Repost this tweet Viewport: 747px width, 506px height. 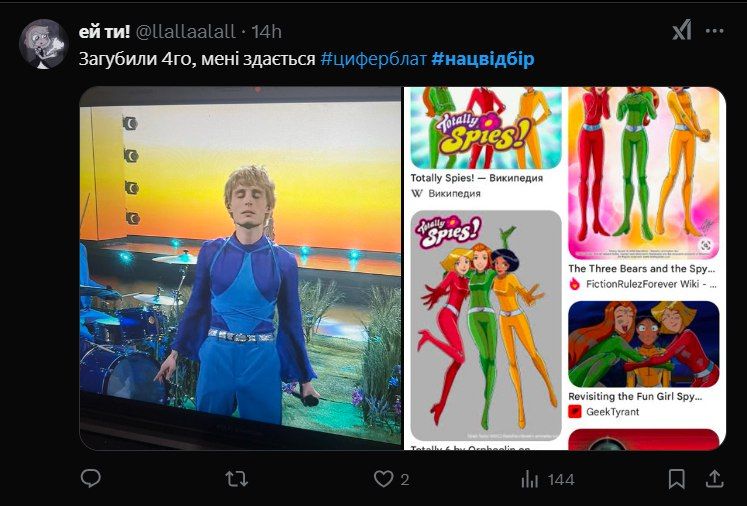(x=236, y=479)
